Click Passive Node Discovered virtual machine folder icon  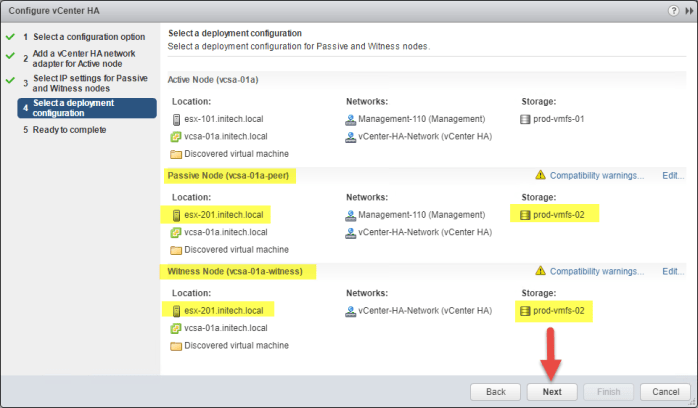coord(177,250)
